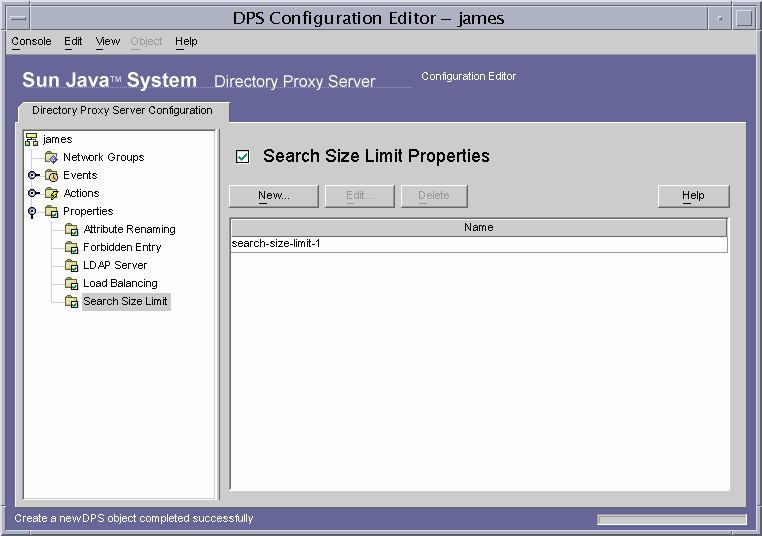
Task: Click the james server root icon
Action: 32,139
